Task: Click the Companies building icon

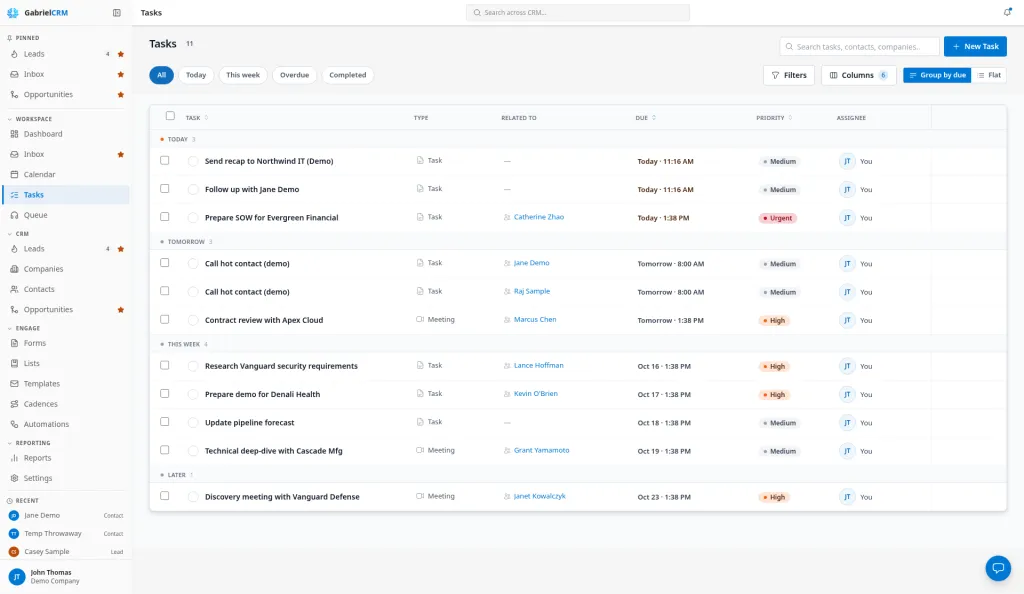Action: (x=14, y=269)
